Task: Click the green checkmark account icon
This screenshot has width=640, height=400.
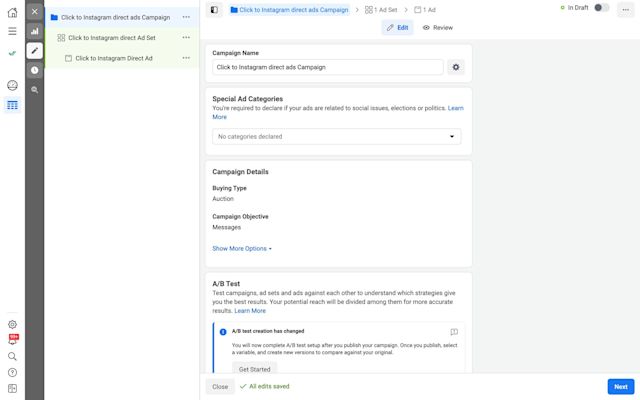Action: coord(12,53)
